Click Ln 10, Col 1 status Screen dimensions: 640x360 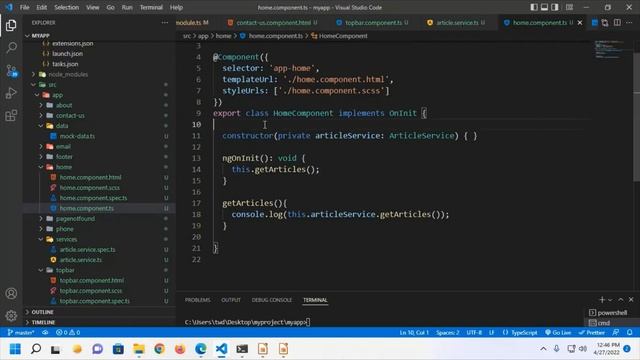[414, 333]
